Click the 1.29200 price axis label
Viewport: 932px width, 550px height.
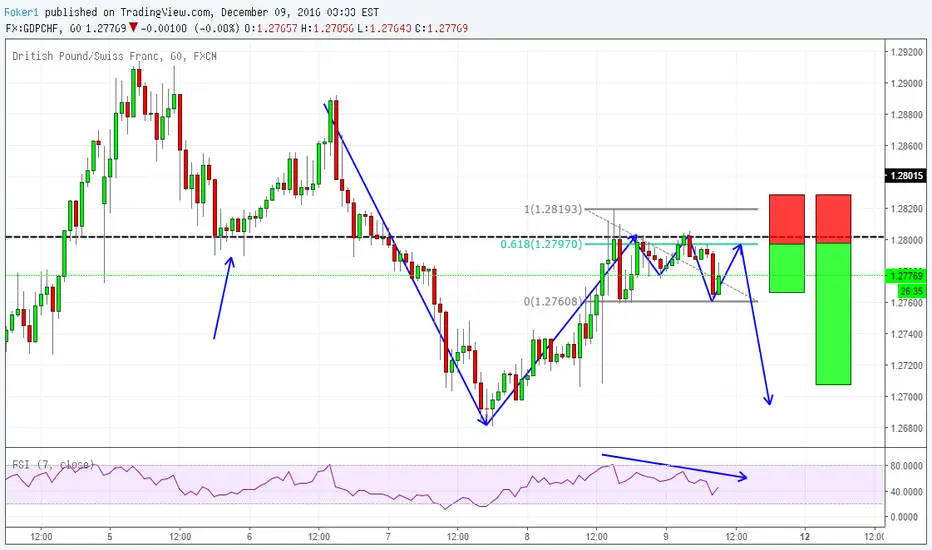pyautogui.click(x=906, y=52)
